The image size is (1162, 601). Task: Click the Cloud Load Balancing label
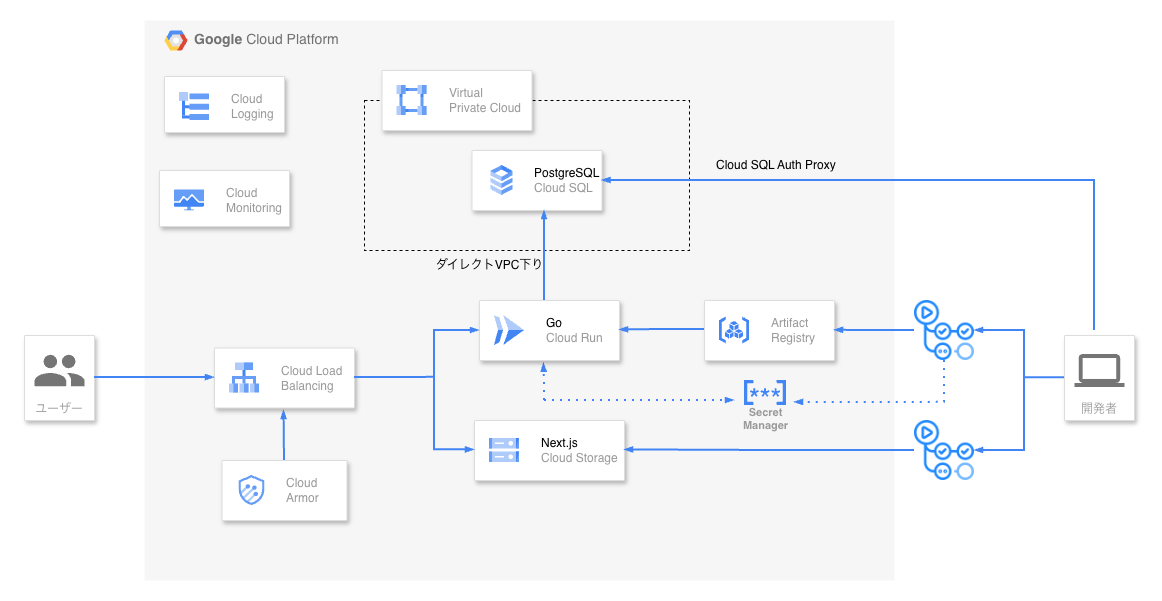(x=311, y=378)
